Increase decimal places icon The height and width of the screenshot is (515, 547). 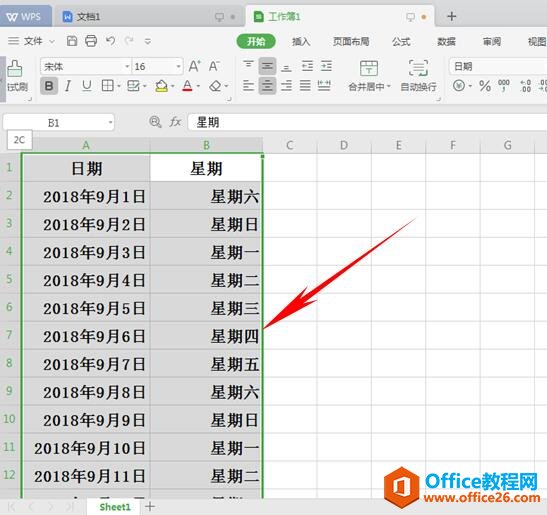pyautogui.click(x=525, y=86)
